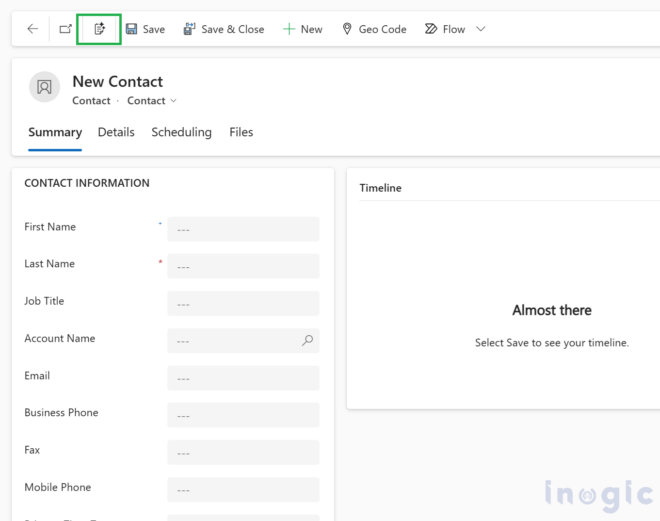Click the Business Phone field

[243, 415]
